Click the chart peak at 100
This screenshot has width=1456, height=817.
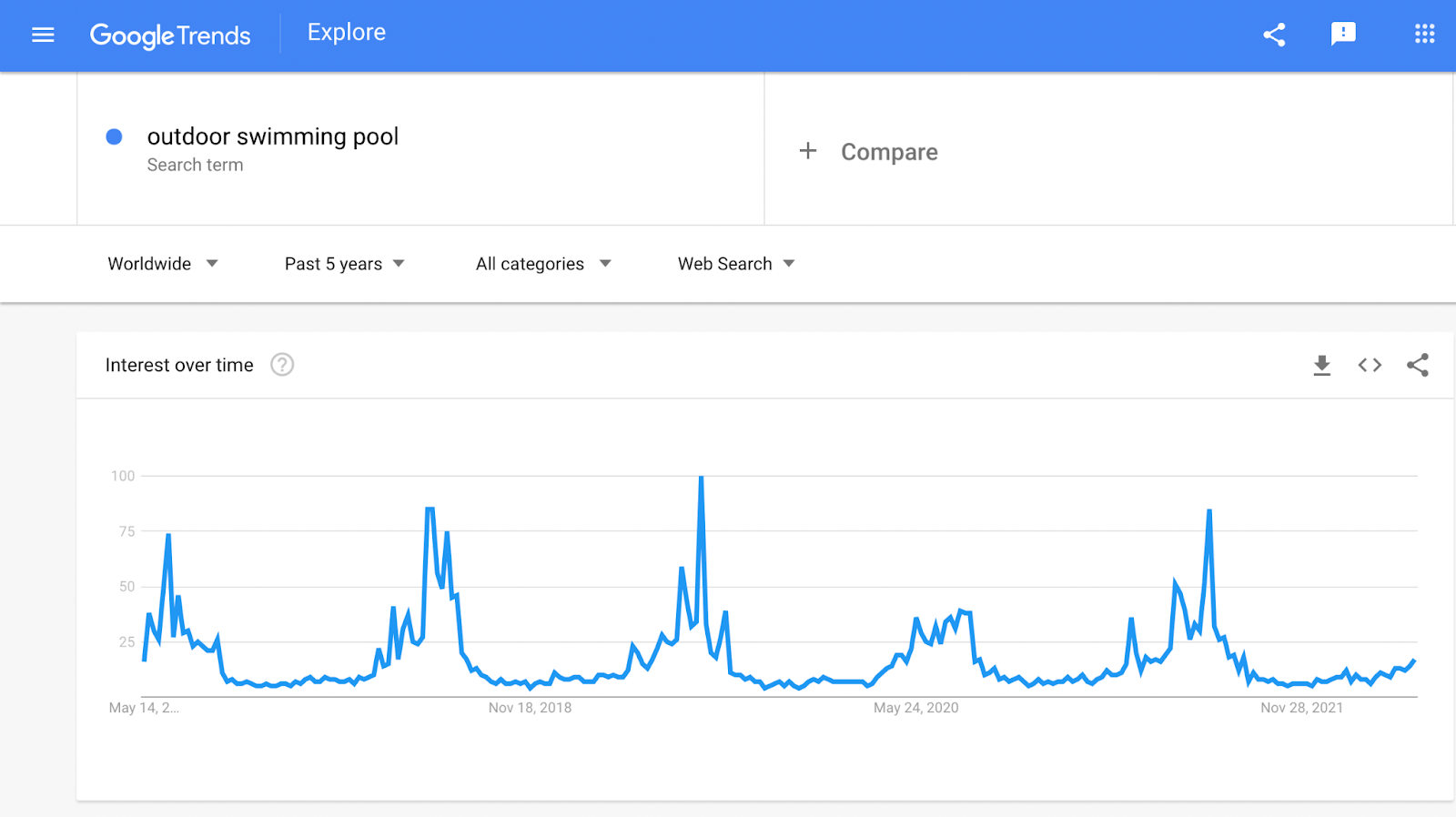(701, 477)
